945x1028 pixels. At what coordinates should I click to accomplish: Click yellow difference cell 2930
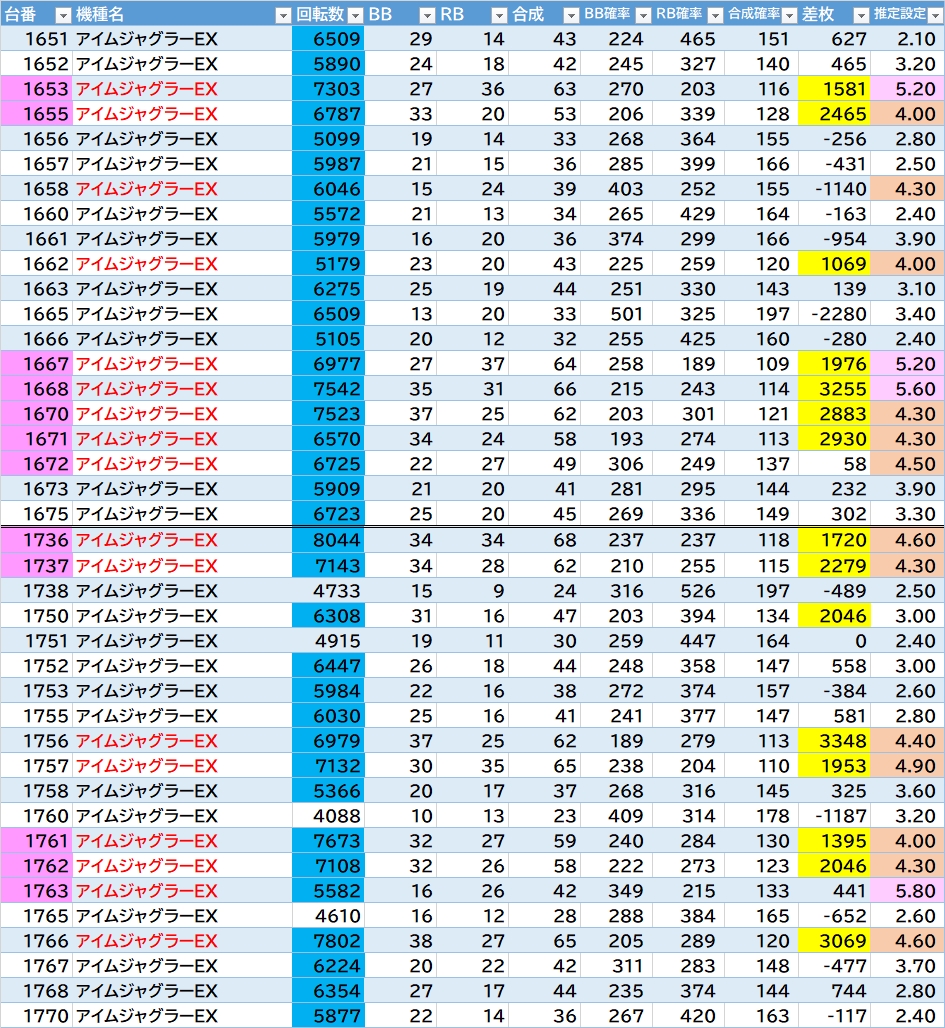[834, 439]
